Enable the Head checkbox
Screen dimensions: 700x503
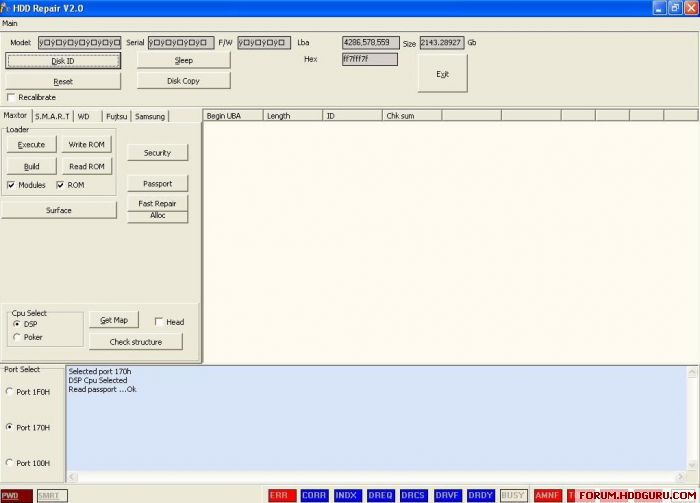[158, 322]
